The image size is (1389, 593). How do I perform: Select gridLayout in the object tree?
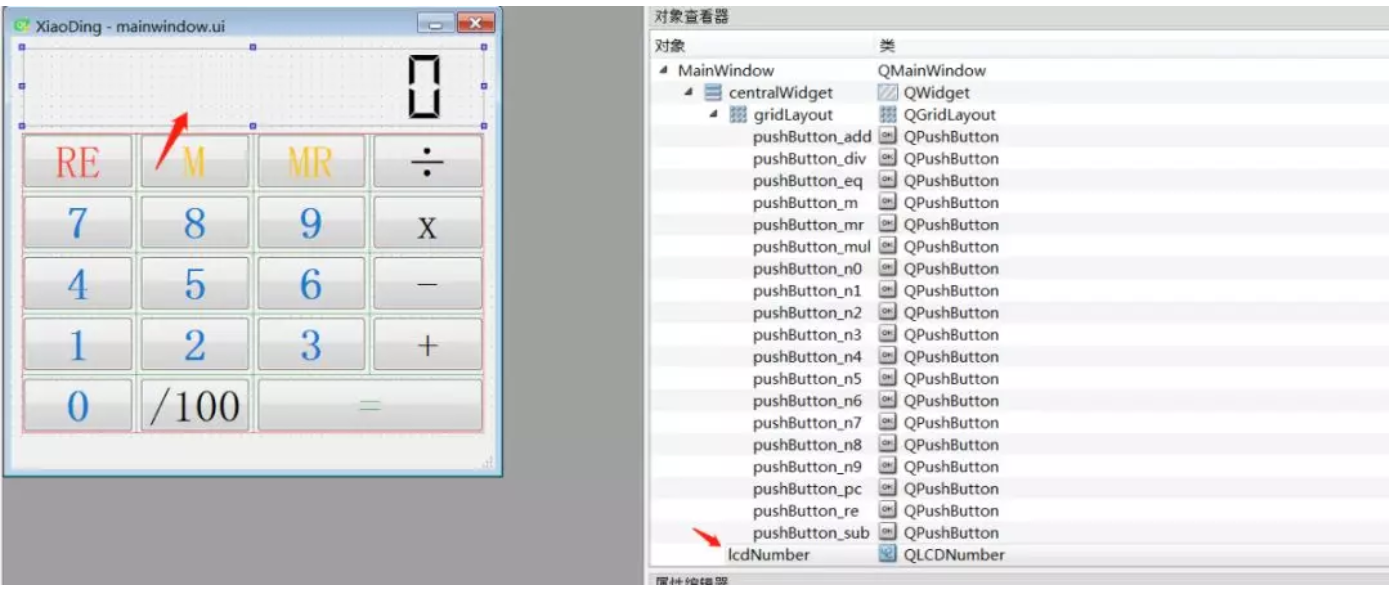click(x=793, y=114)
